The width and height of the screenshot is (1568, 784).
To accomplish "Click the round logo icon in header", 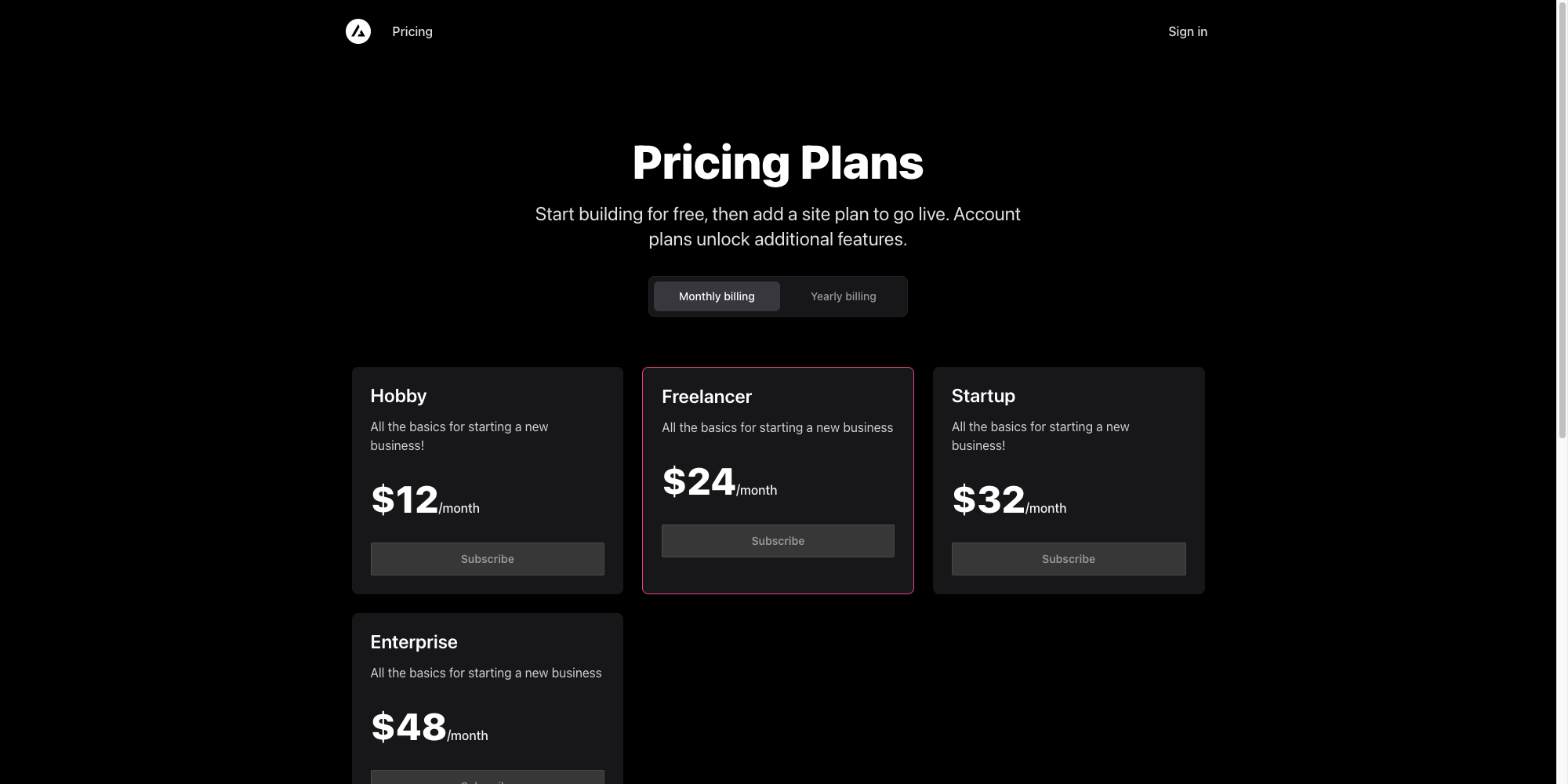I will click(358, 31).
